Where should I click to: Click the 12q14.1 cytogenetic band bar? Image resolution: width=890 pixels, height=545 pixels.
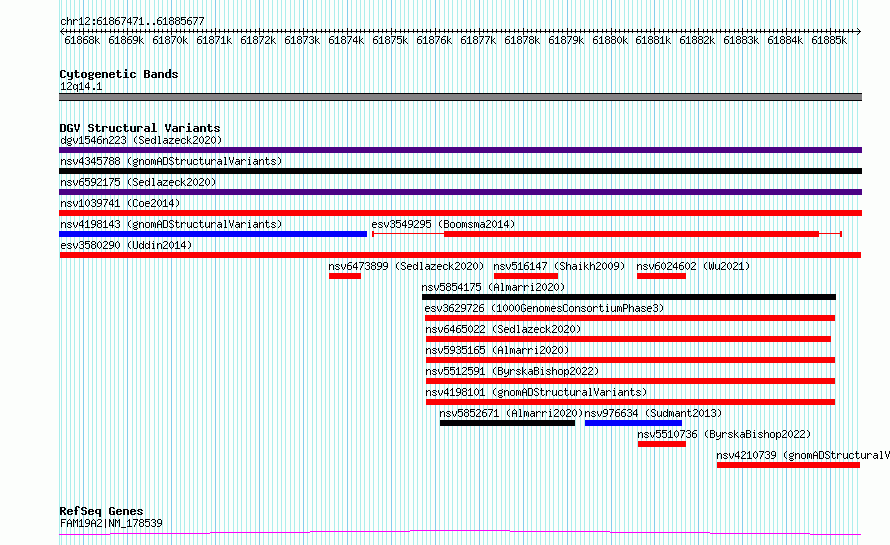(460, 97)
